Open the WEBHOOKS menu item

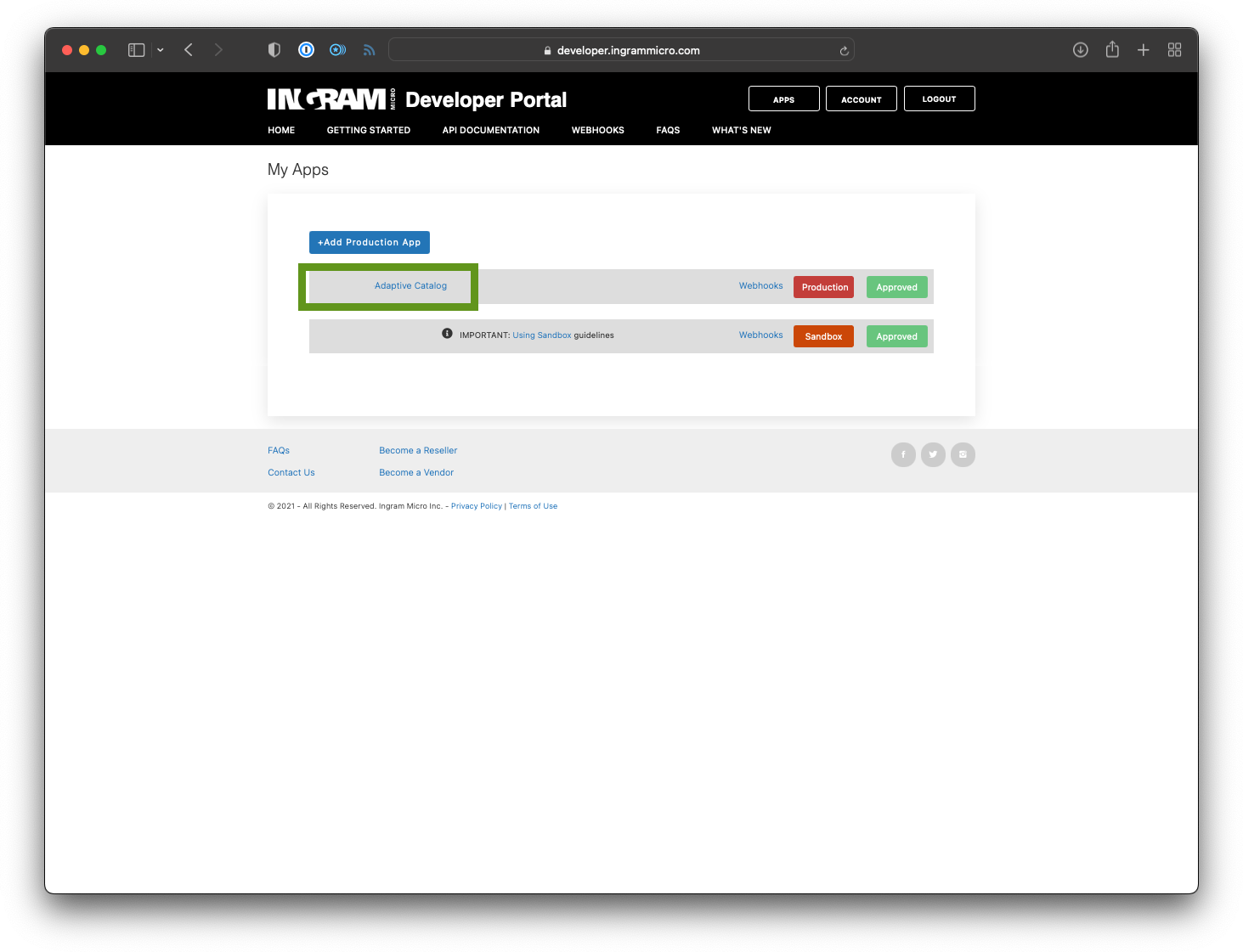click(x=598, y=130)
